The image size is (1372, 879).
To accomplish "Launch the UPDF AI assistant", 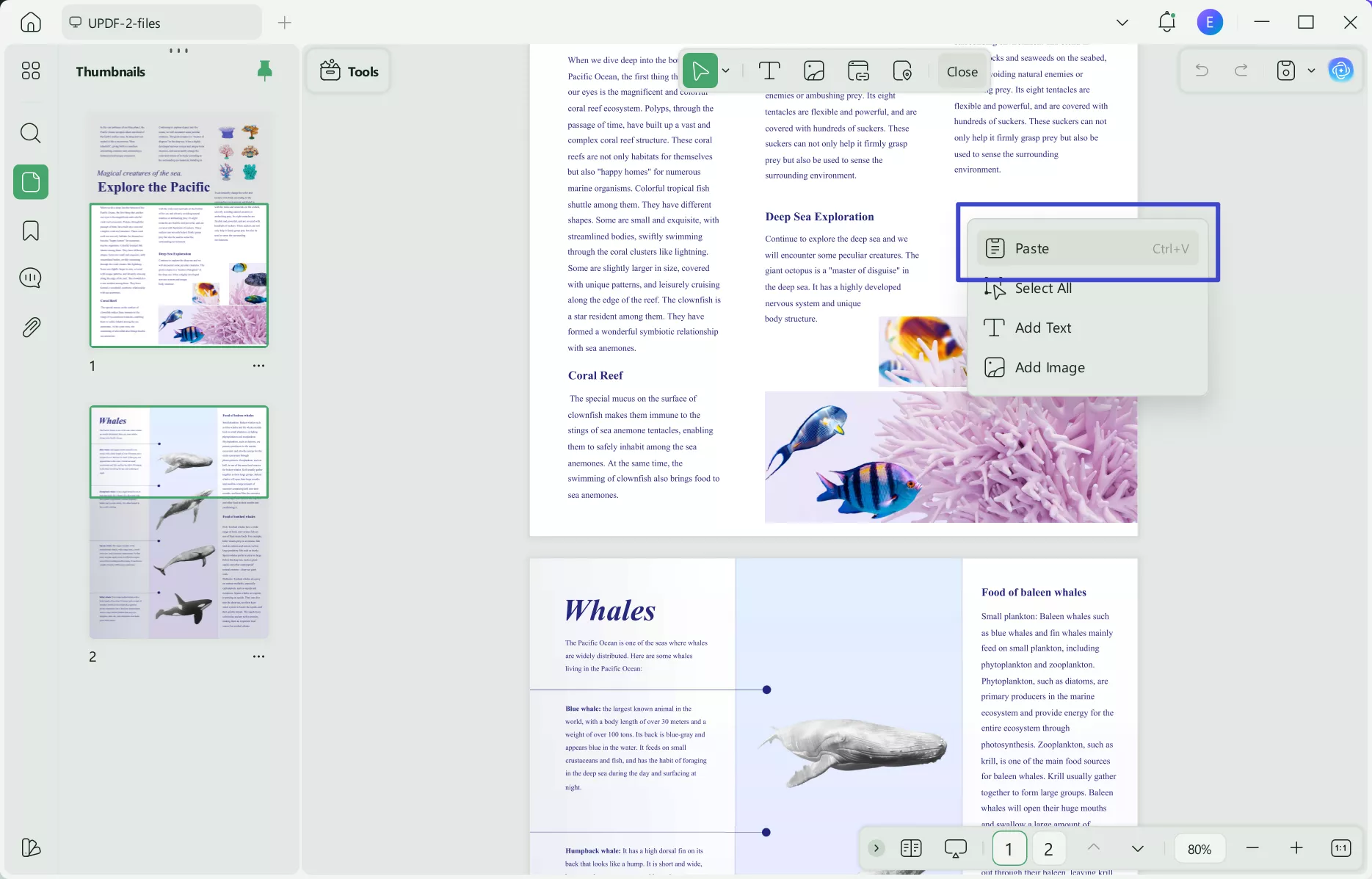I will tap(1341, 70).
